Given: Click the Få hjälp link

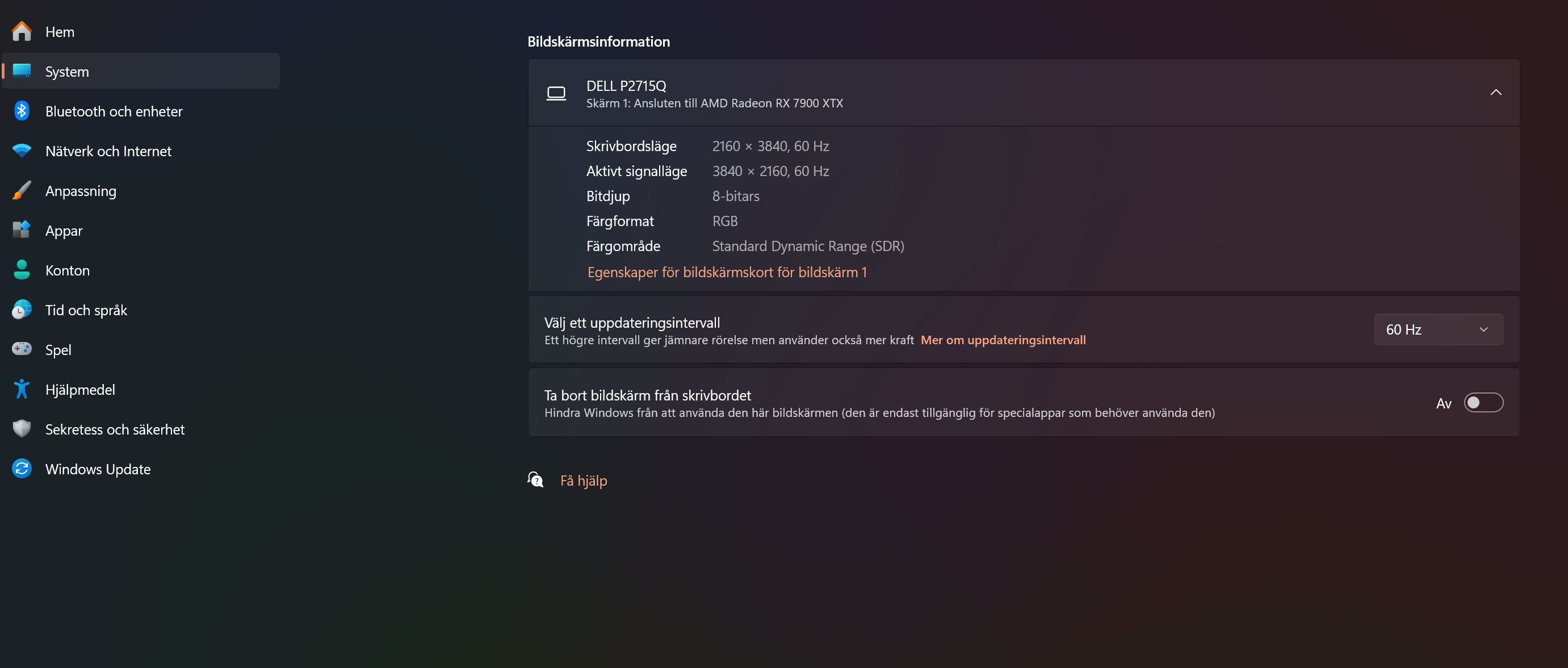Looking at the screenshot, I should pos(583,481).
